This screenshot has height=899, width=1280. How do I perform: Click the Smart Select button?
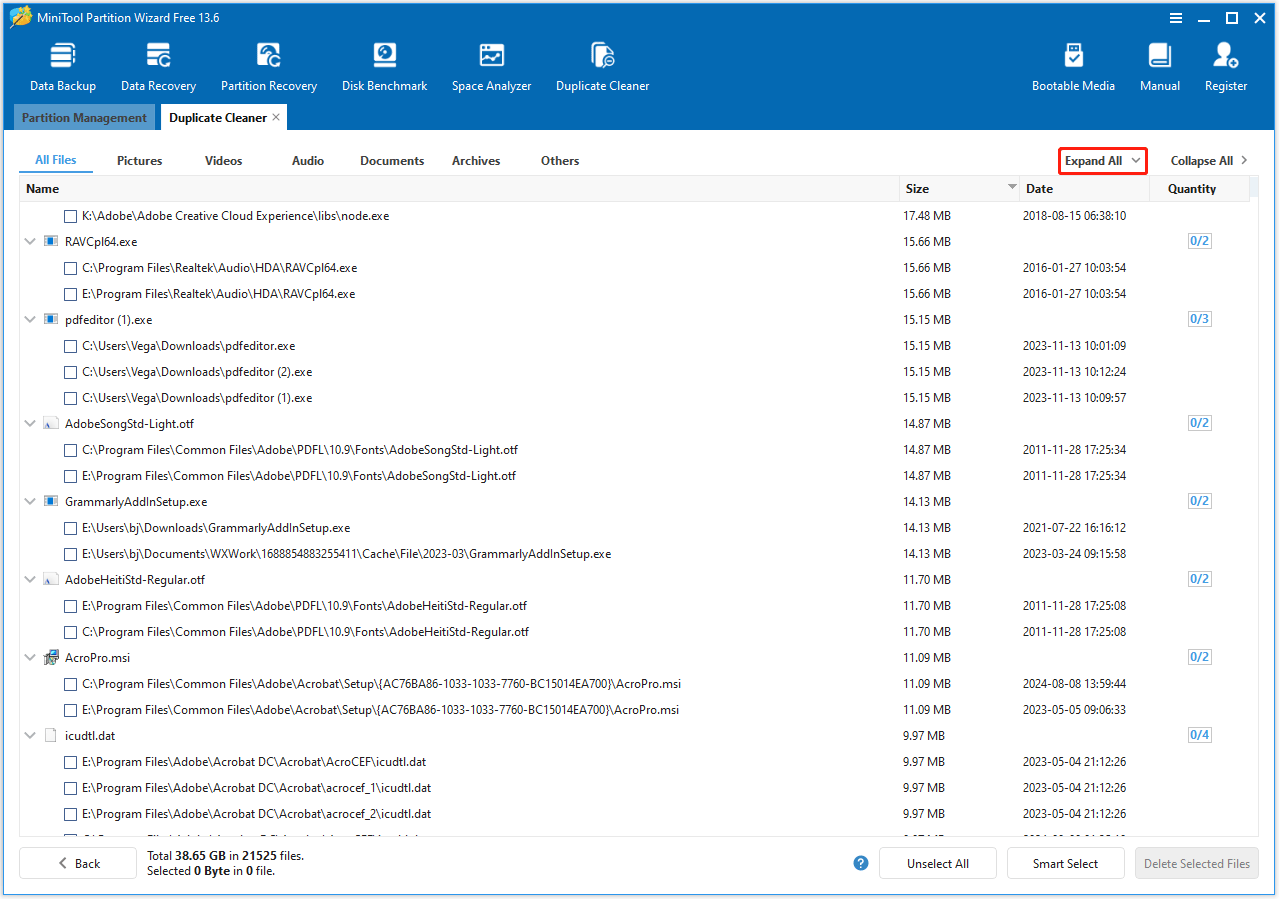coord(1065,863)
